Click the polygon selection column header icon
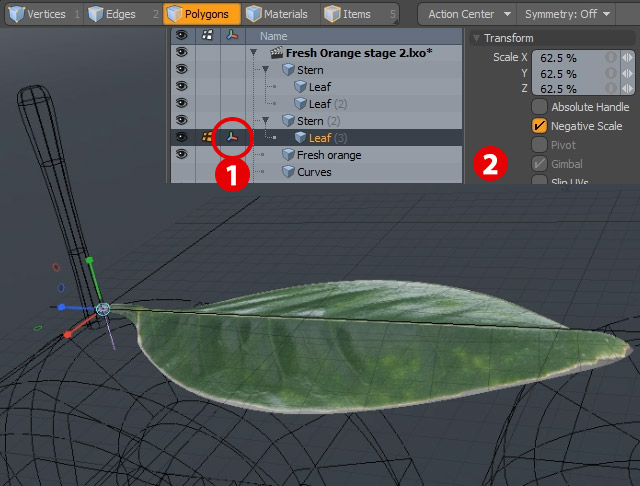 tap(207, 36)
